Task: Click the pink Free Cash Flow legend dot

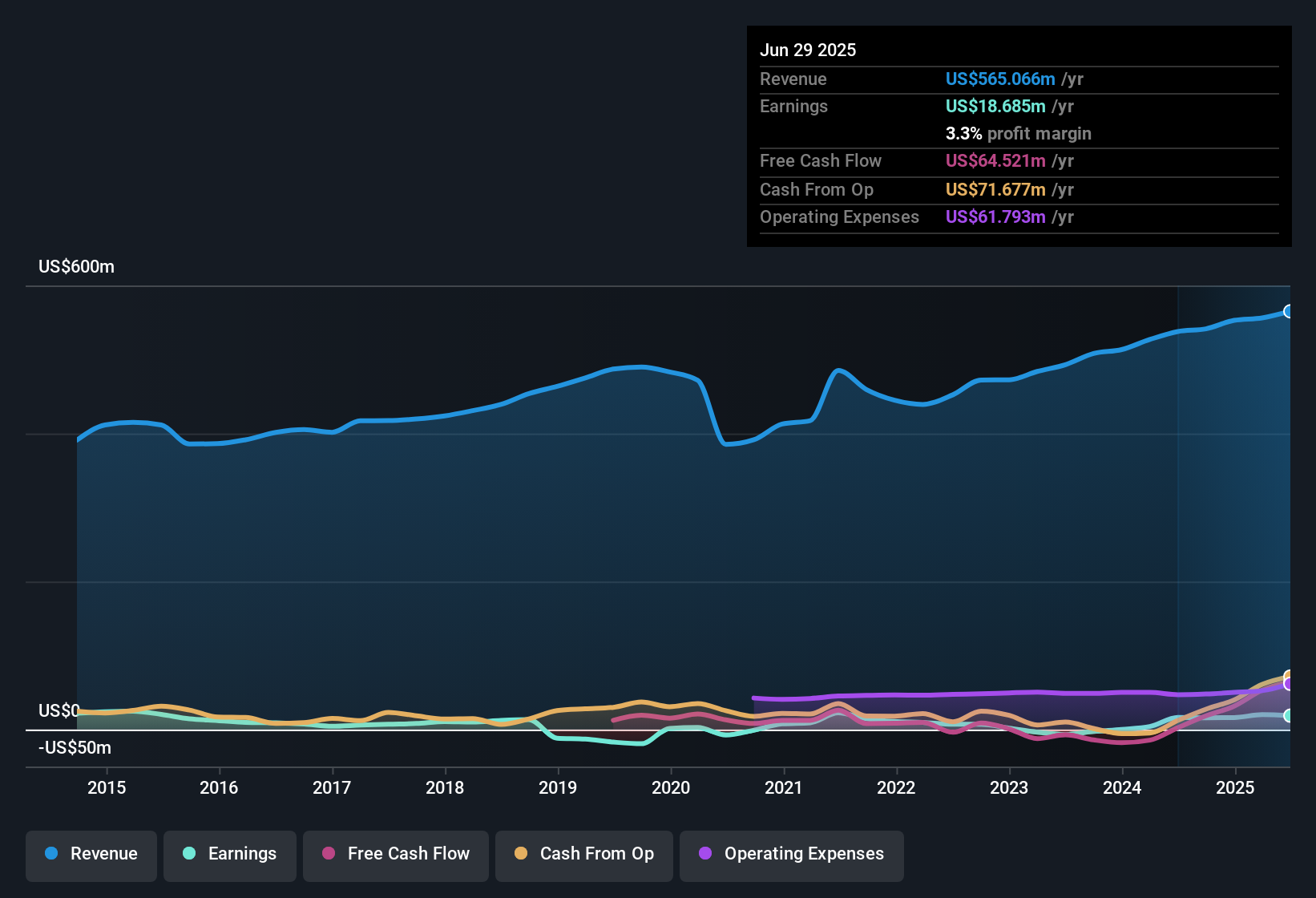Action: 329,854
